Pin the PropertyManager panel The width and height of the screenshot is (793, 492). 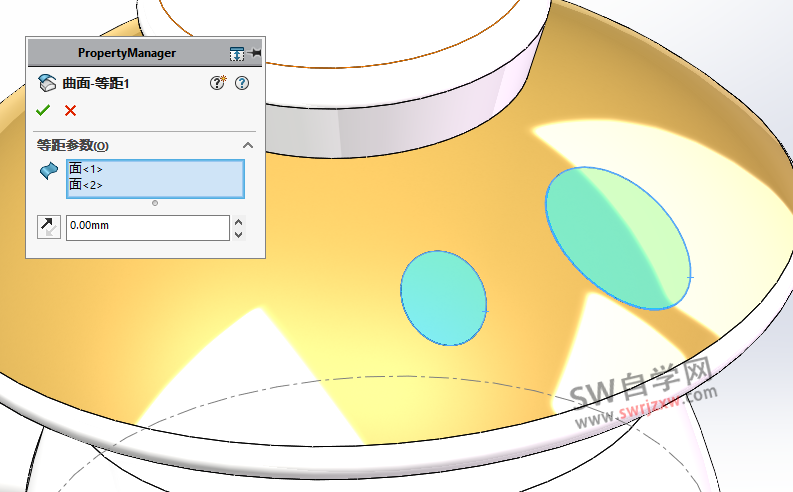pos(256,52)
